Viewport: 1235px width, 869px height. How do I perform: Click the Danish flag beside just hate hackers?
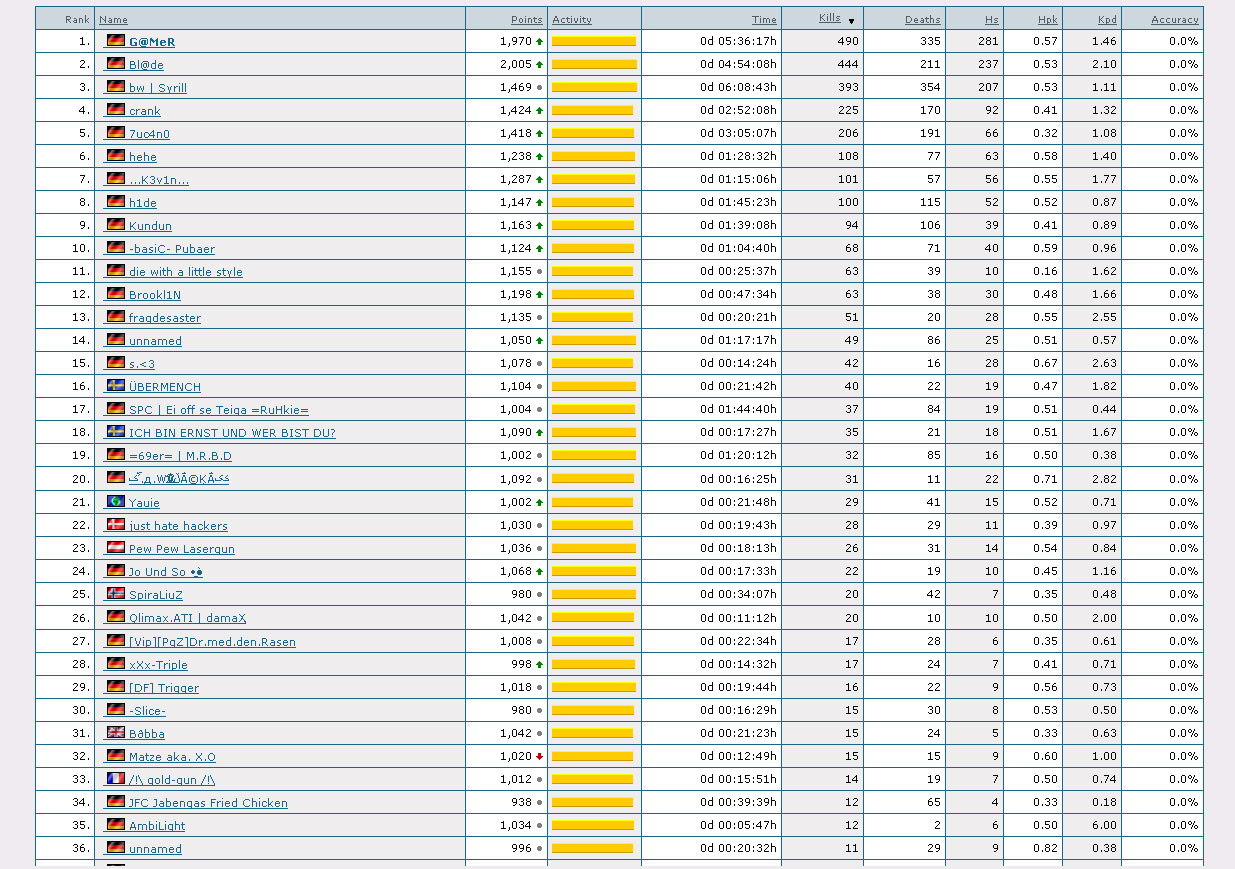[x=116, y=525]
